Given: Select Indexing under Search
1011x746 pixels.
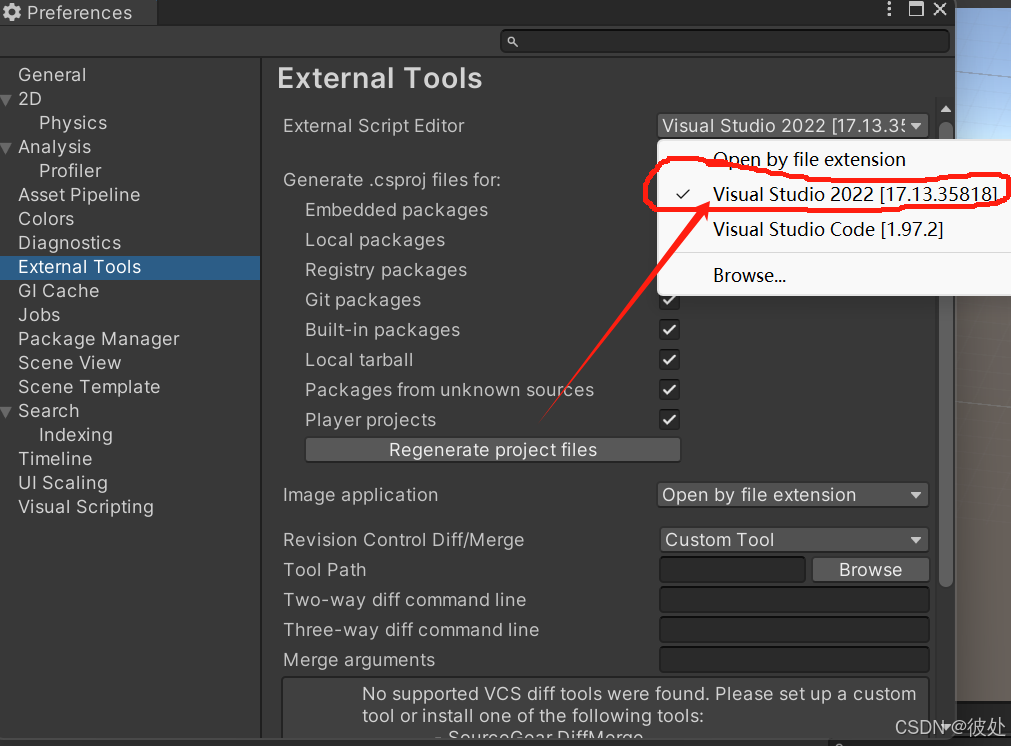Looking at the screenshot, I should click(x=76, y=435).
